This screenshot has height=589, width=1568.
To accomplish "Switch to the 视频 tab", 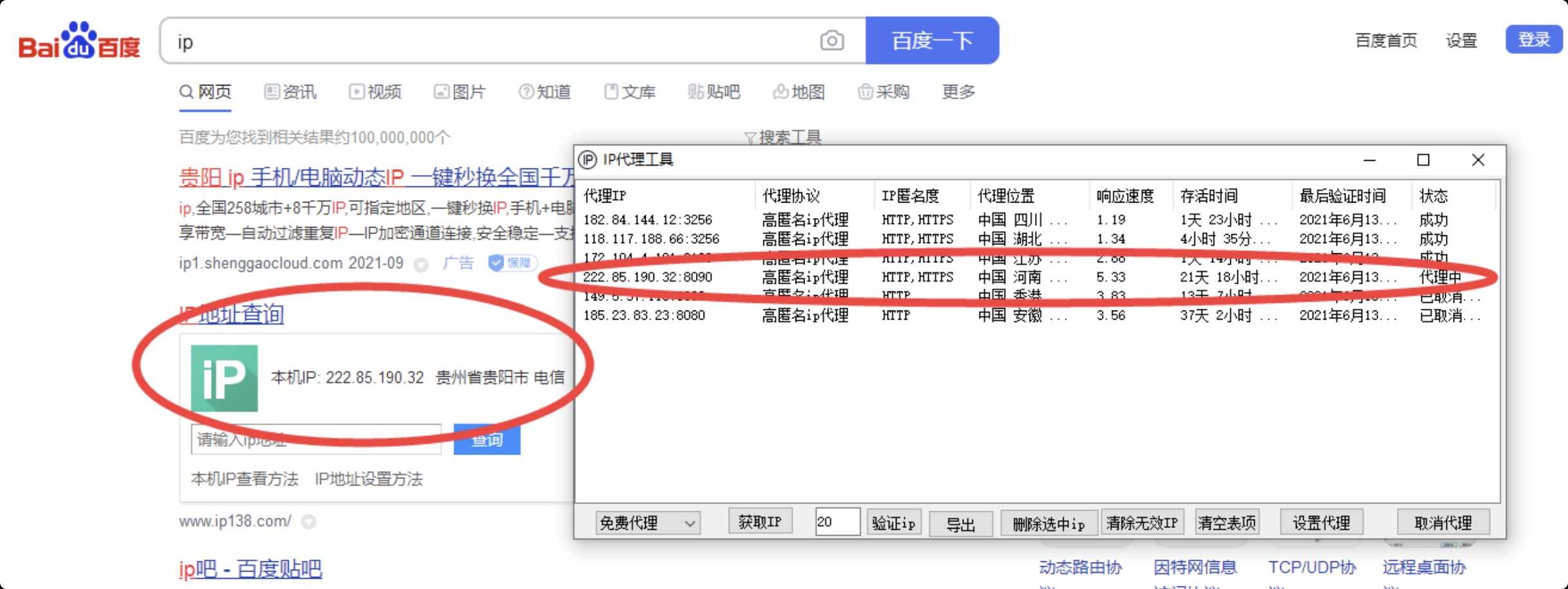I will 375,92.
